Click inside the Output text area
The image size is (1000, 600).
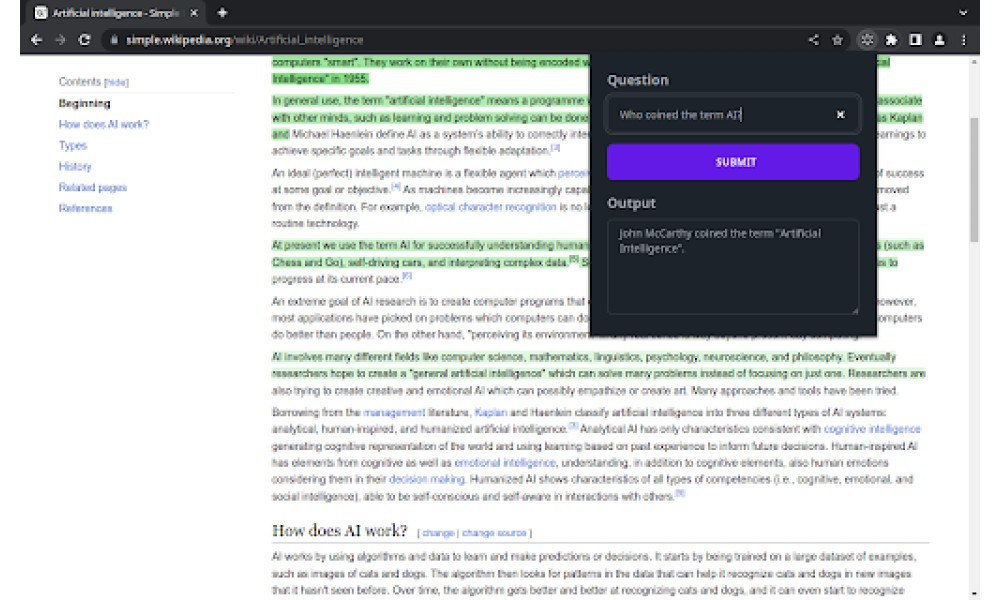click(x=733, y=267)
